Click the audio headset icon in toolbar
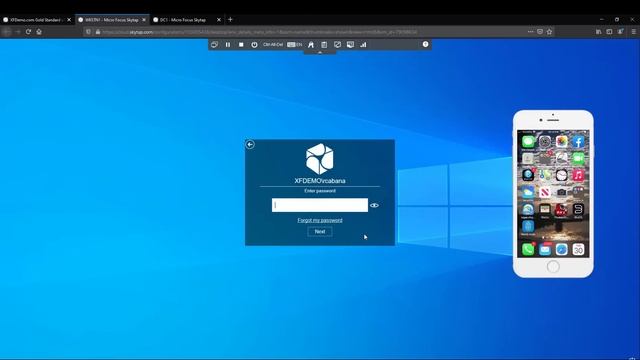Image resolution: width=640 pixels, height=360 pixels. [x=311, y=44]
